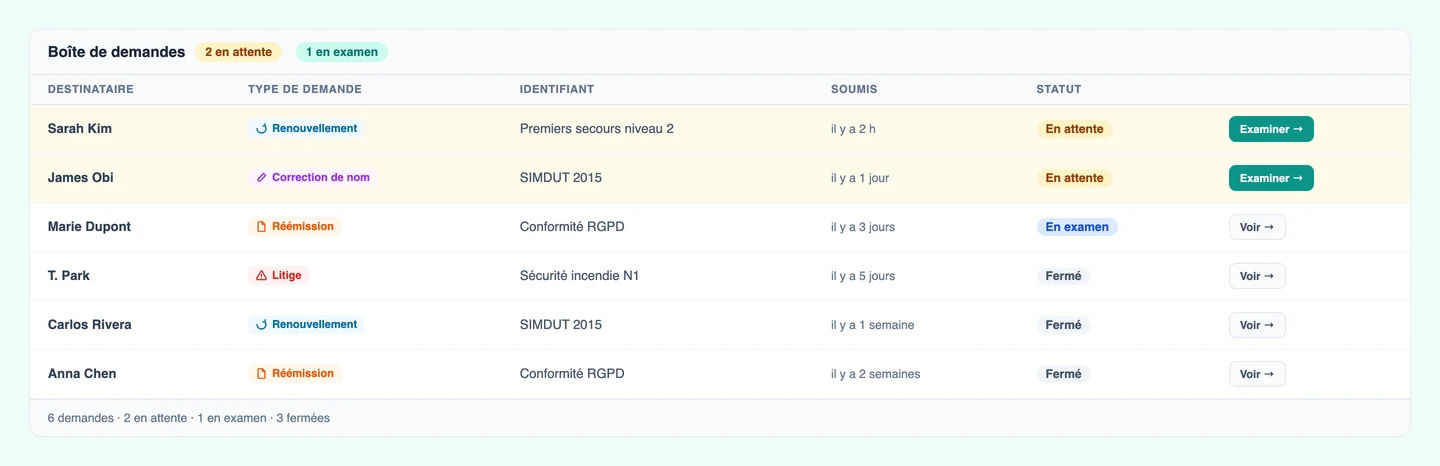This screenshot has width=1440, height=466.
Task: Click the Correction de nom tag
Action: coord(313,178)
